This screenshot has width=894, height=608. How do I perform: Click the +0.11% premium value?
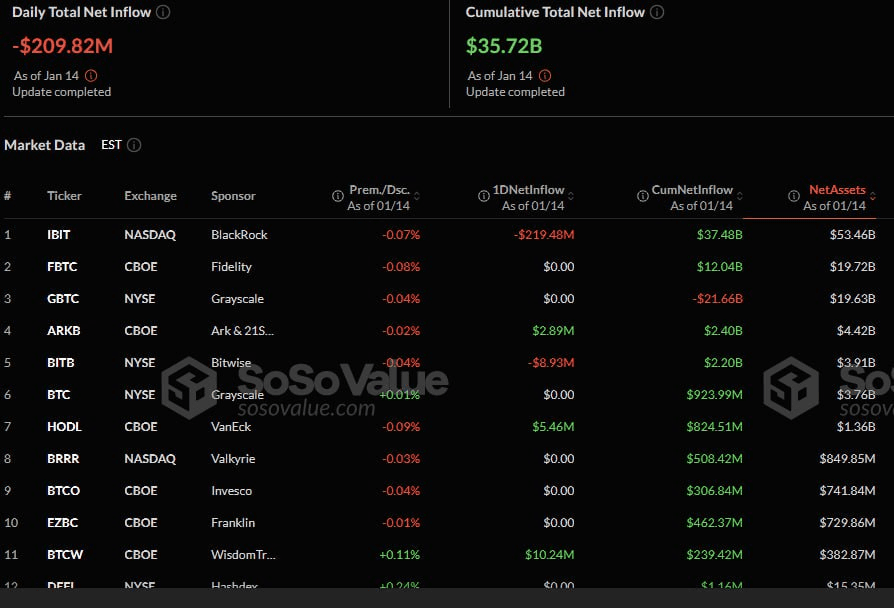(x=400, y=554)
